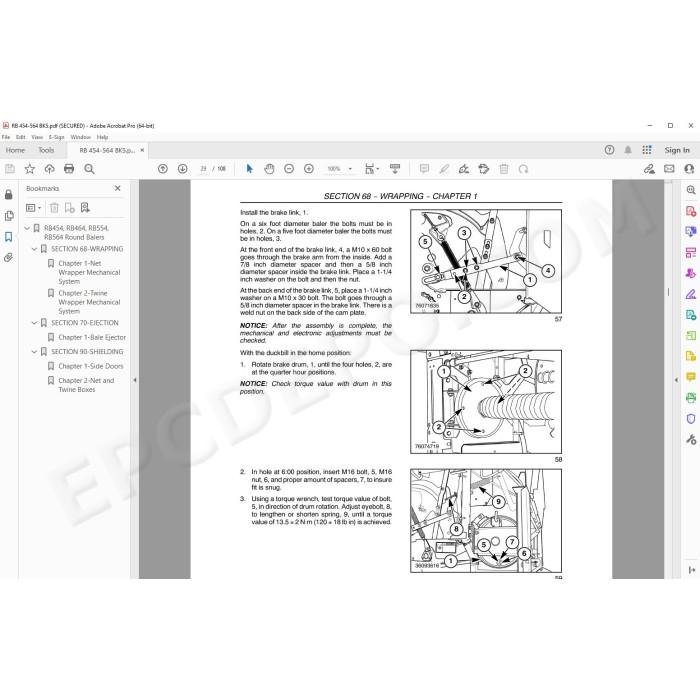This screenshot has width=700, height=700.
Task: Open the attachments paperclip panel
Action: (x=8, y=258)
